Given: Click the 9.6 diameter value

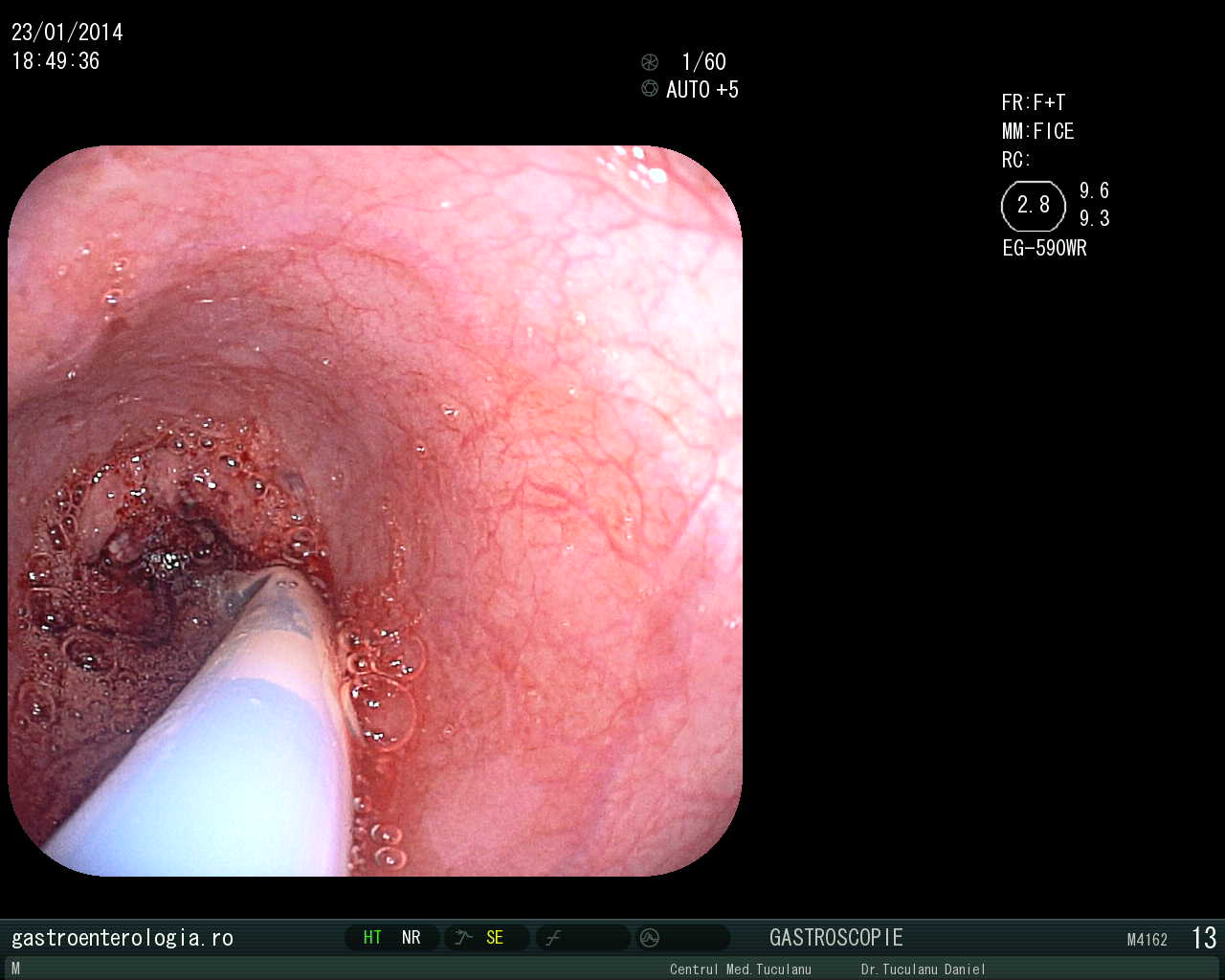Looking at the screenshot, I should (1095, 190).
